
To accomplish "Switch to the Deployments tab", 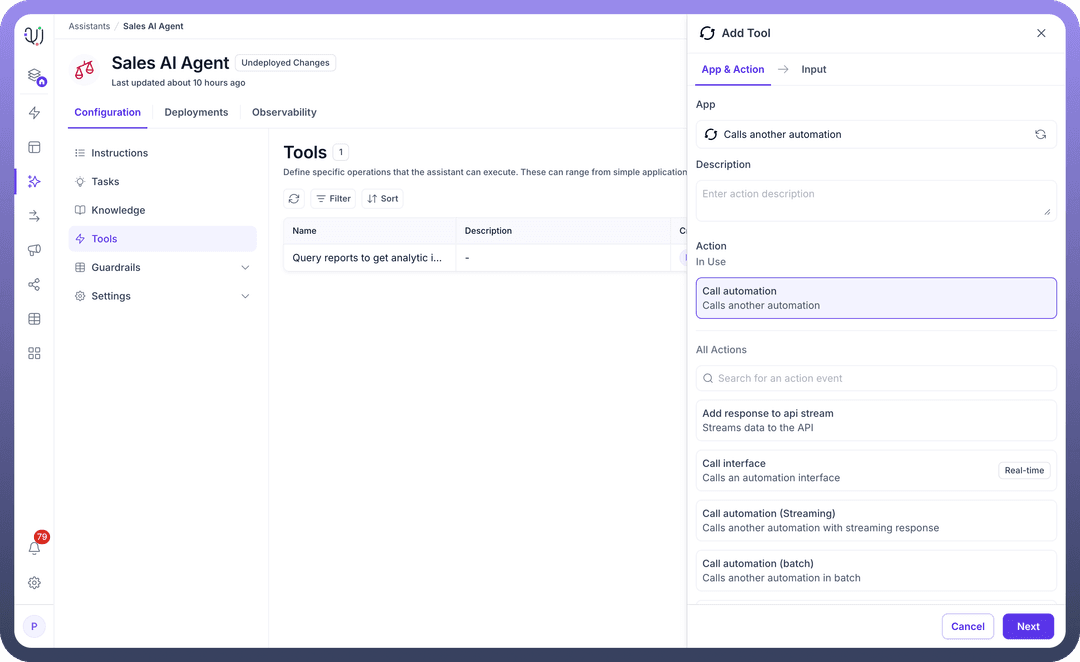I will 196,113.
